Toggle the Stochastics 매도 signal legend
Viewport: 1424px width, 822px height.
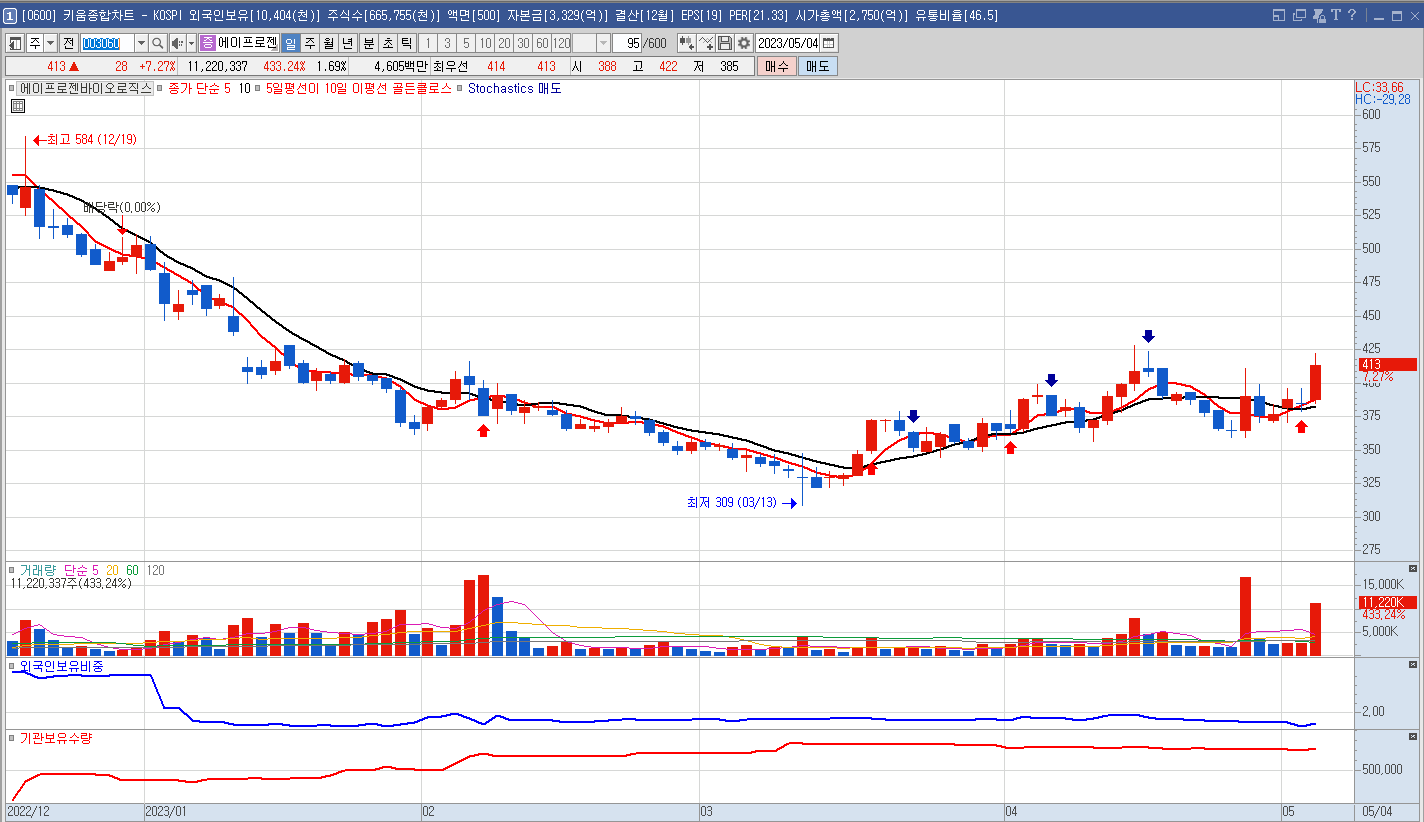pos(514,88)
